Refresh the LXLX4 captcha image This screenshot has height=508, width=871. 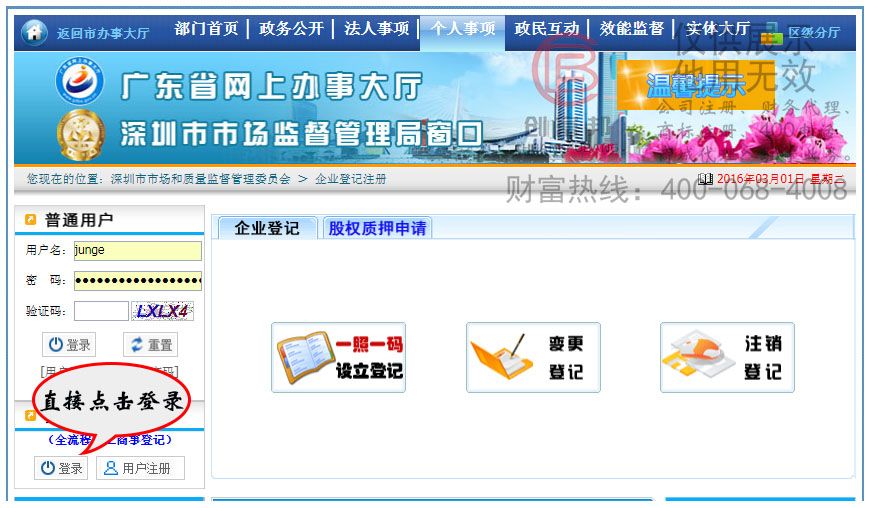click(162, 311)
